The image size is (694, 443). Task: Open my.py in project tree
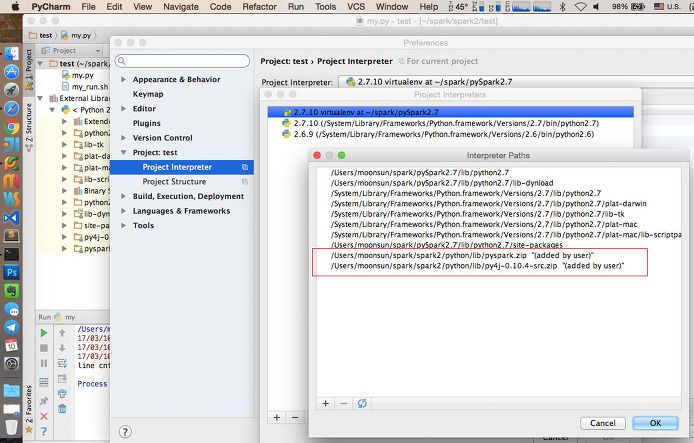click(83, 75)
